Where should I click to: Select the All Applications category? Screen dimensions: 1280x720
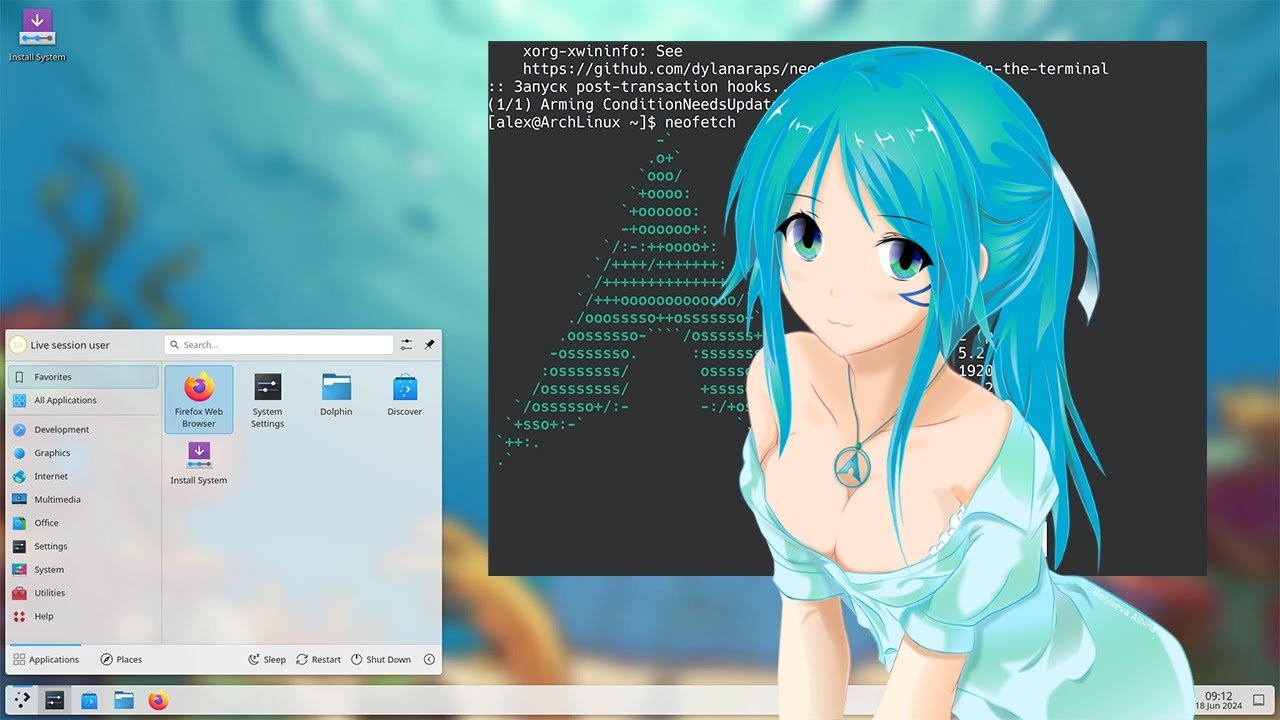(83, 400)
